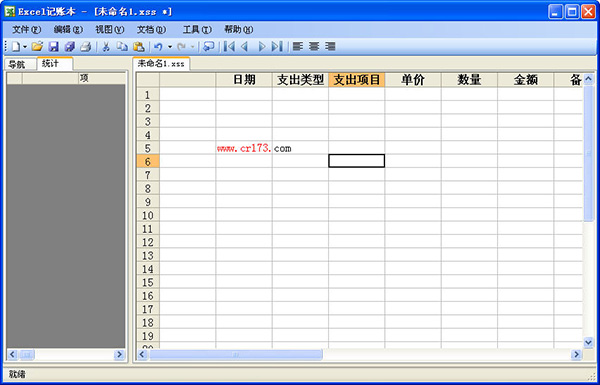Switch to the 导航 tab
The height and width of the screenshot is (385, 600).
[21, 65]
